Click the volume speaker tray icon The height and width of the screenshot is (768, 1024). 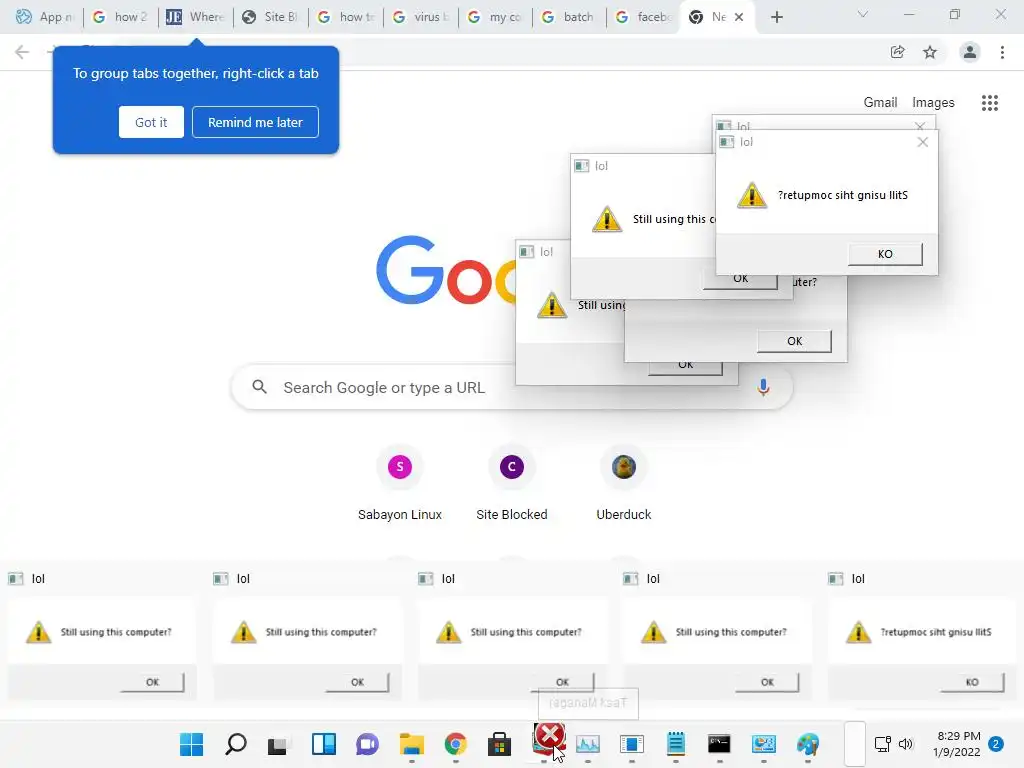pos(905,744)
